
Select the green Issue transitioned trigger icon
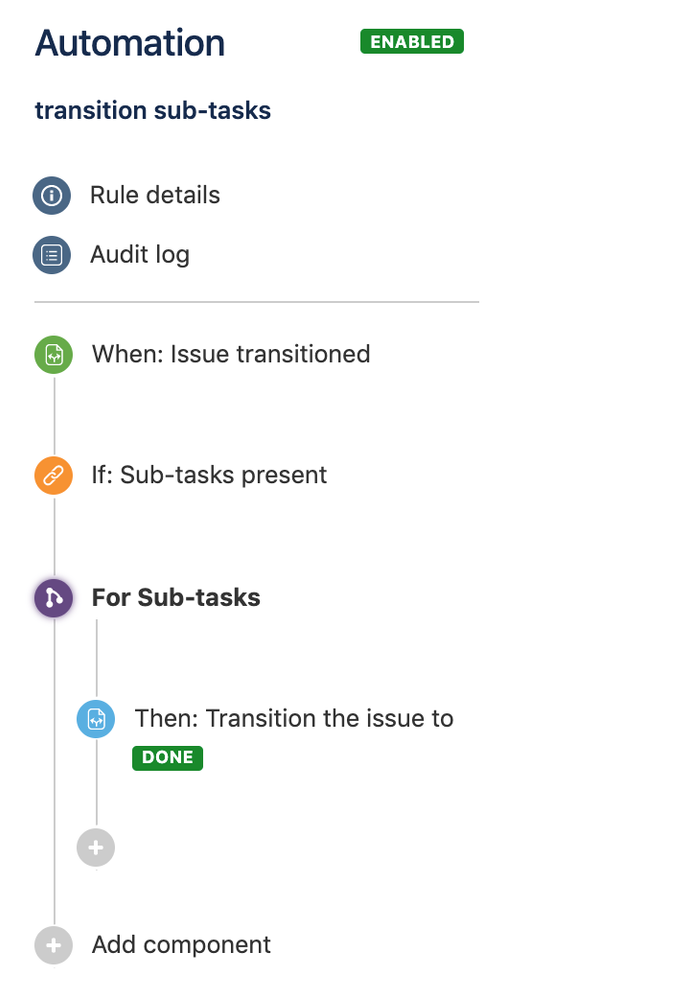pos(53,354)
